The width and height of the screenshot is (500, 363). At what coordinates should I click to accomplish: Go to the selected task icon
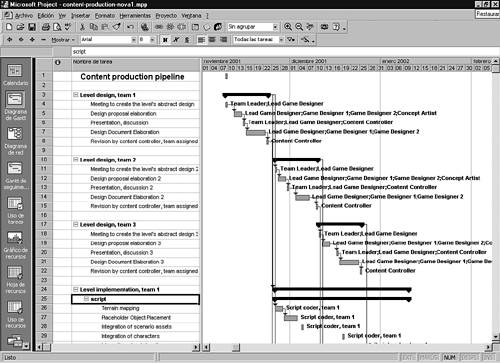[310, 27]
